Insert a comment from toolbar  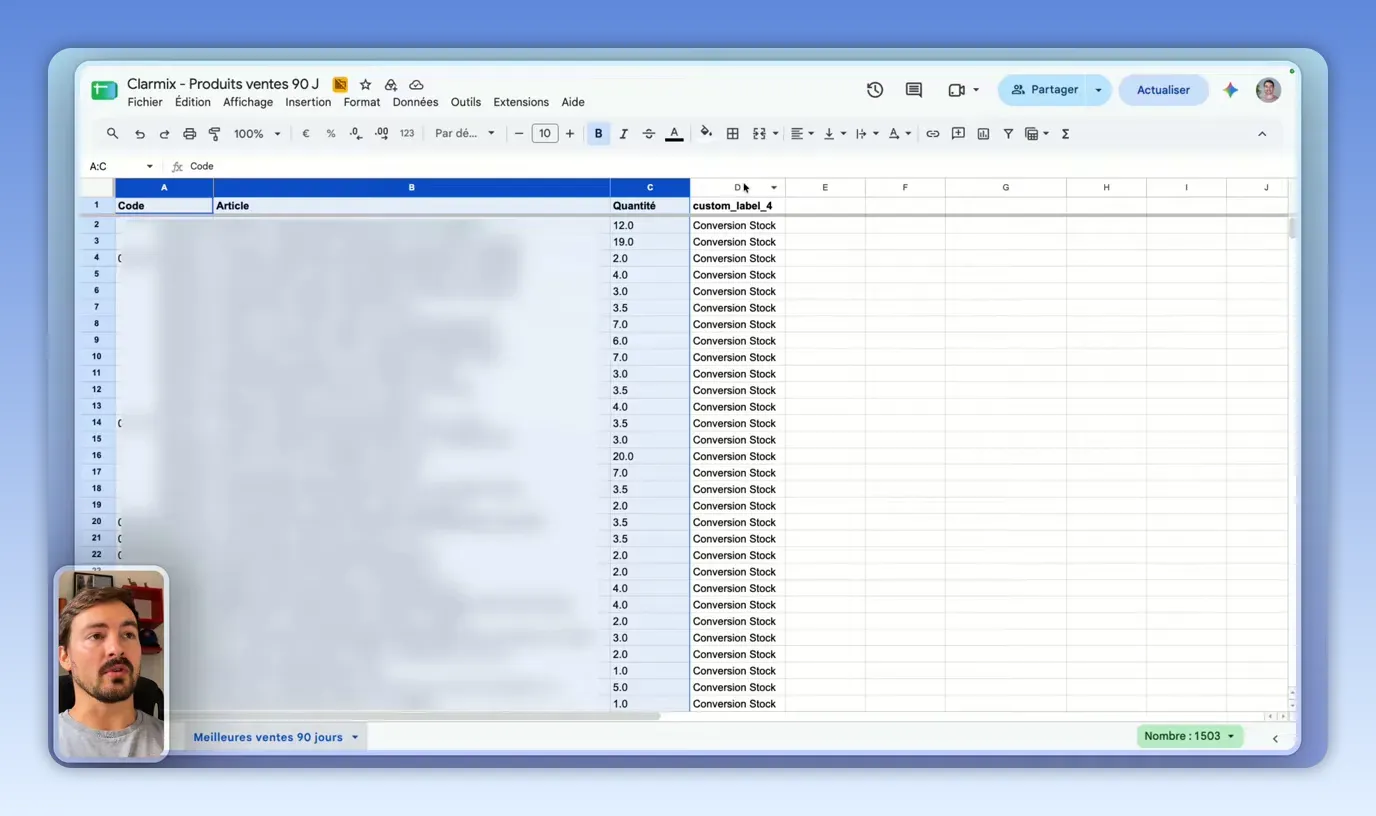[958, 134]
